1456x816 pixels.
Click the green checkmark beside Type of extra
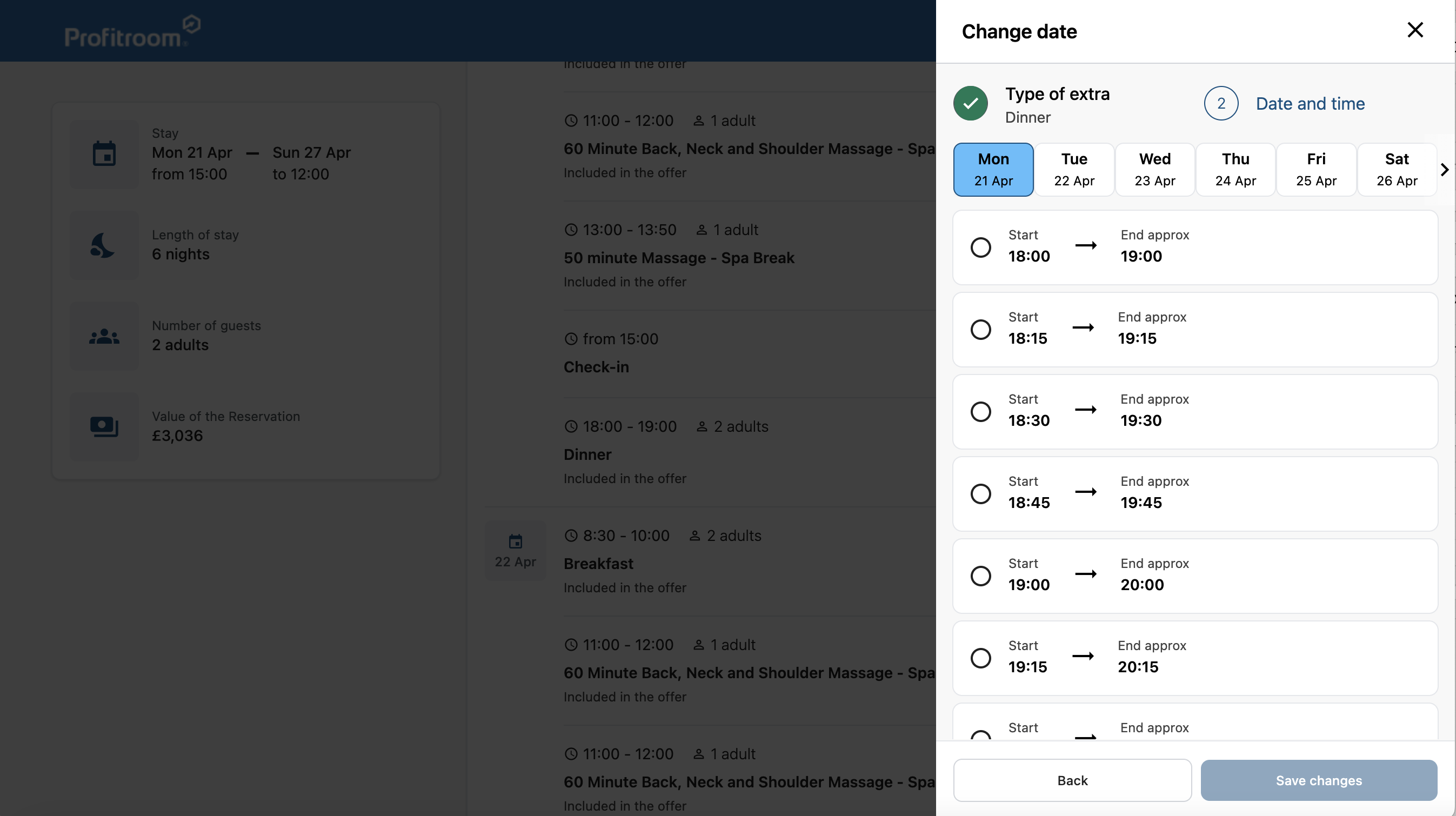click(971, 103)
